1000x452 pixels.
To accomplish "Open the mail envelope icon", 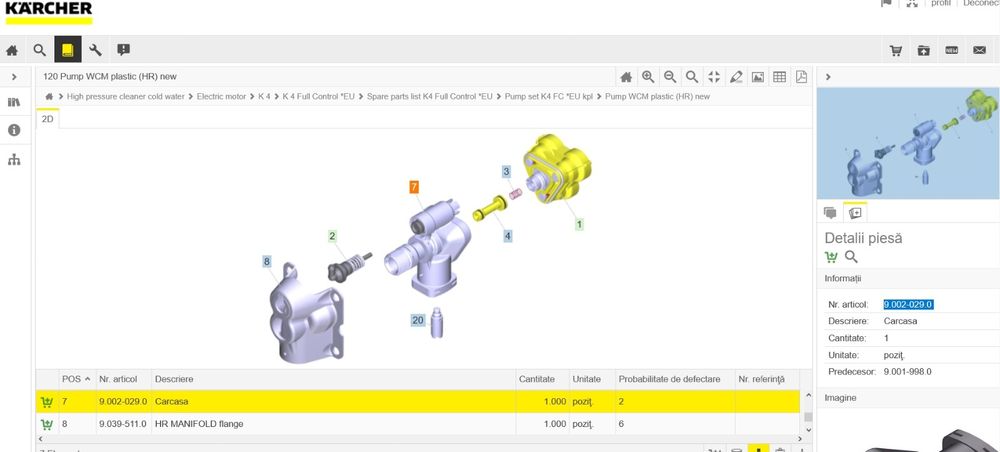I will click(980, 50).
